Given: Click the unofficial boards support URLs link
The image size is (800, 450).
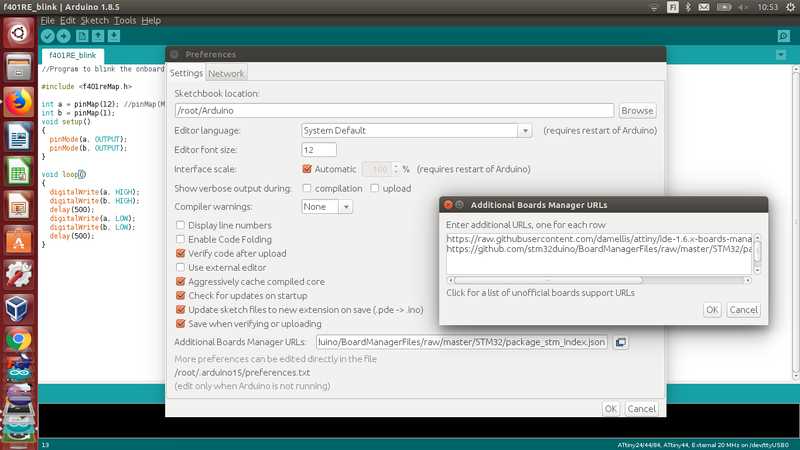Looking at the screenshot, I should tap(540, 293).
